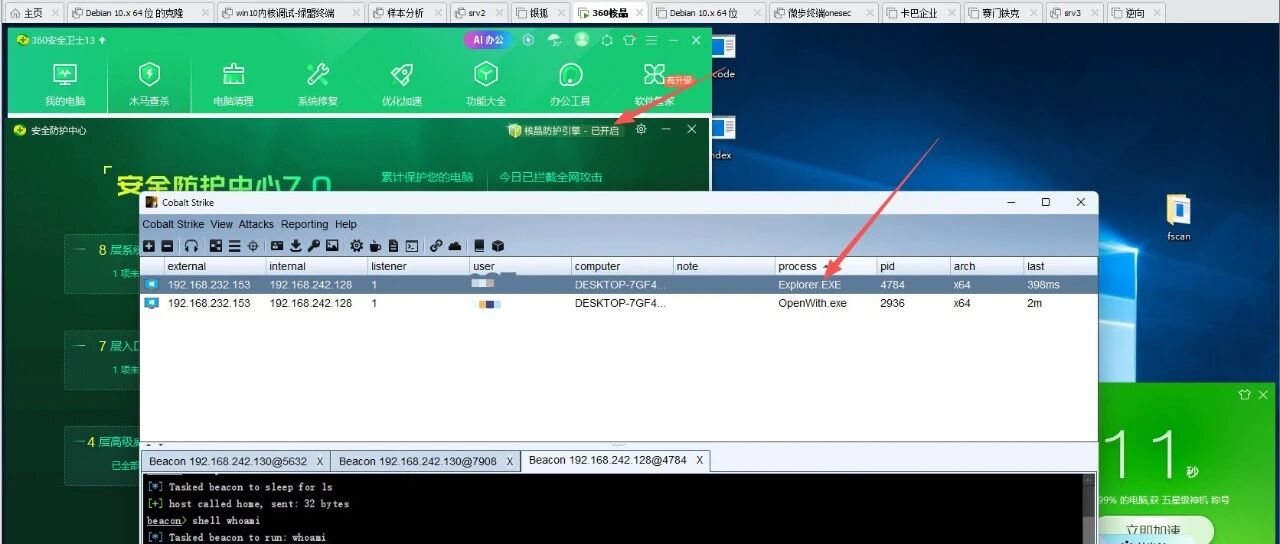Click the Cobalt Strike new connection plus icon
The height and width of the screenshot is (544, 1280).
click(x=149, y=246)
